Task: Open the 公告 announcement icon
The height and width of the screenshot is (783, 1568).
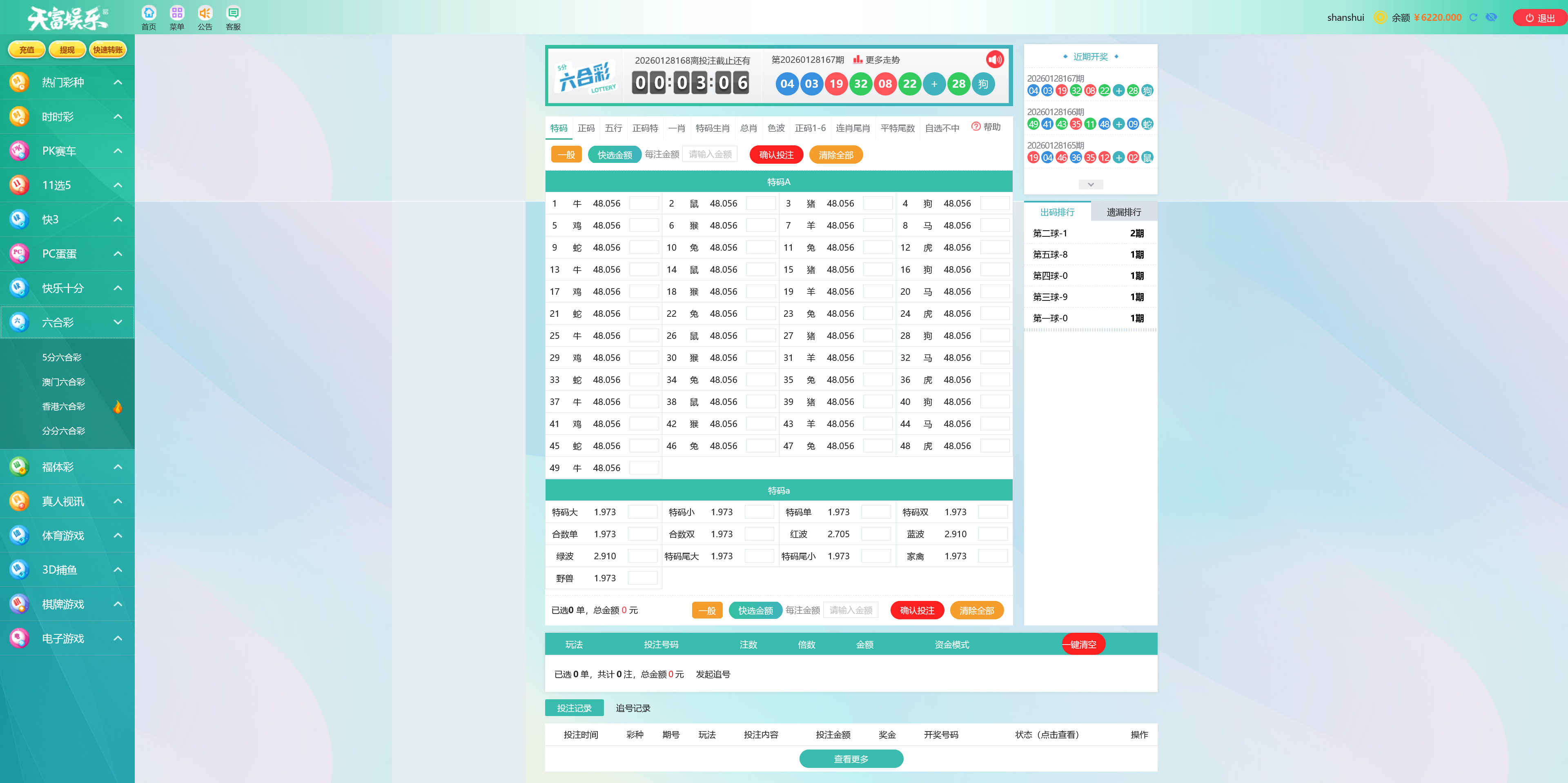Action: coord(205,13)
